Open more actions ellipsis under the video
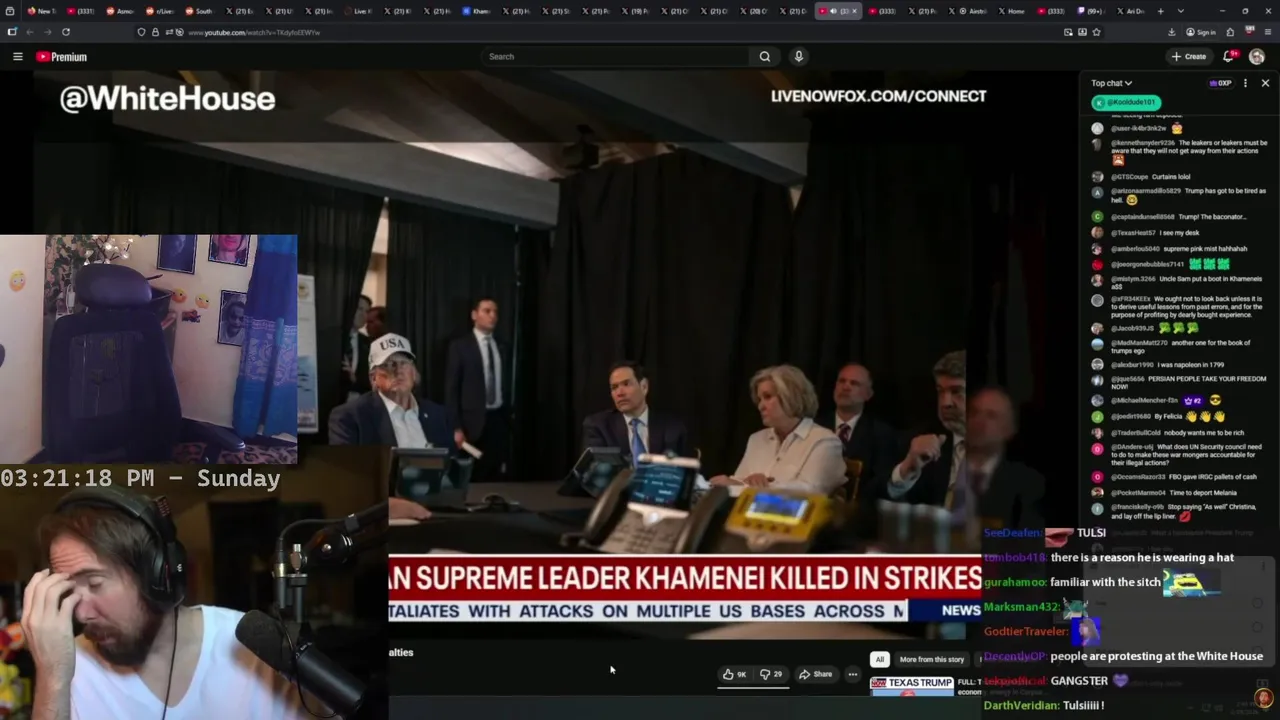Image resolution: width=1280 pixels, height=720 pixels. (853, 674)
